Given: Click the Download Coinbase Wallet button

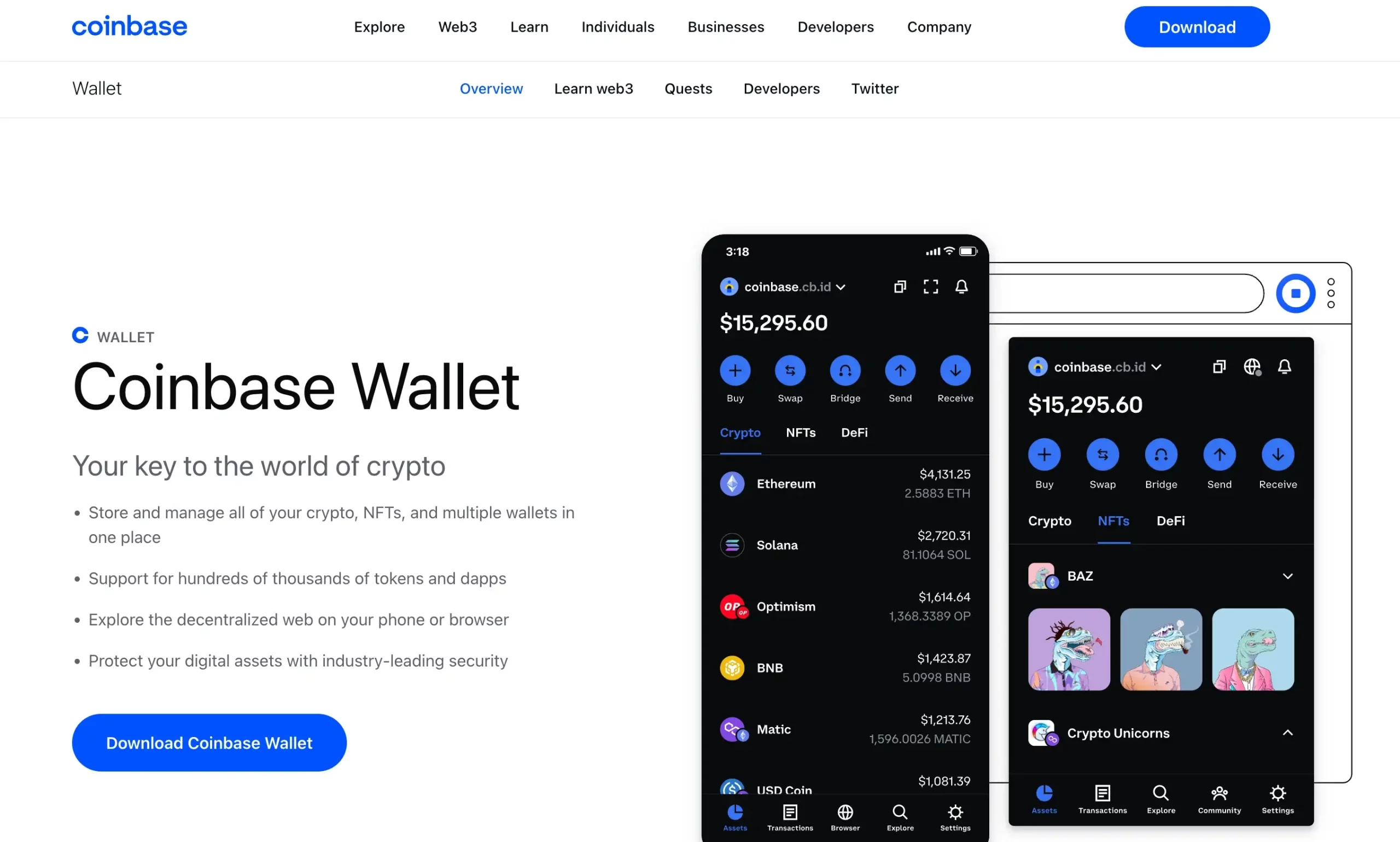Looking at the screenshot, I should click(x=209, y=742).
